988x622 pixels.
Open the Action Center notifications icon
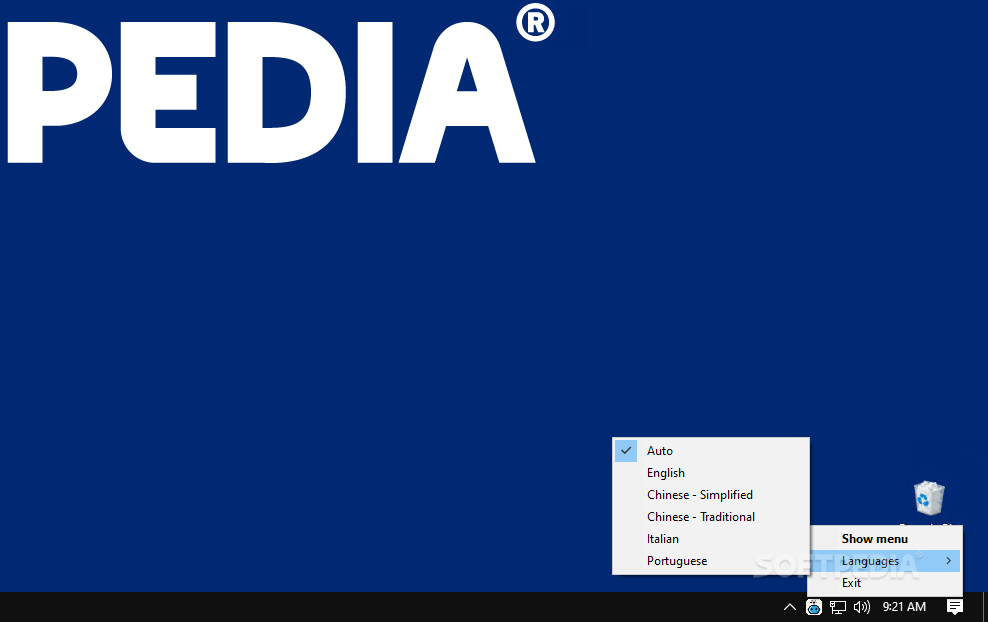(955, 607)
